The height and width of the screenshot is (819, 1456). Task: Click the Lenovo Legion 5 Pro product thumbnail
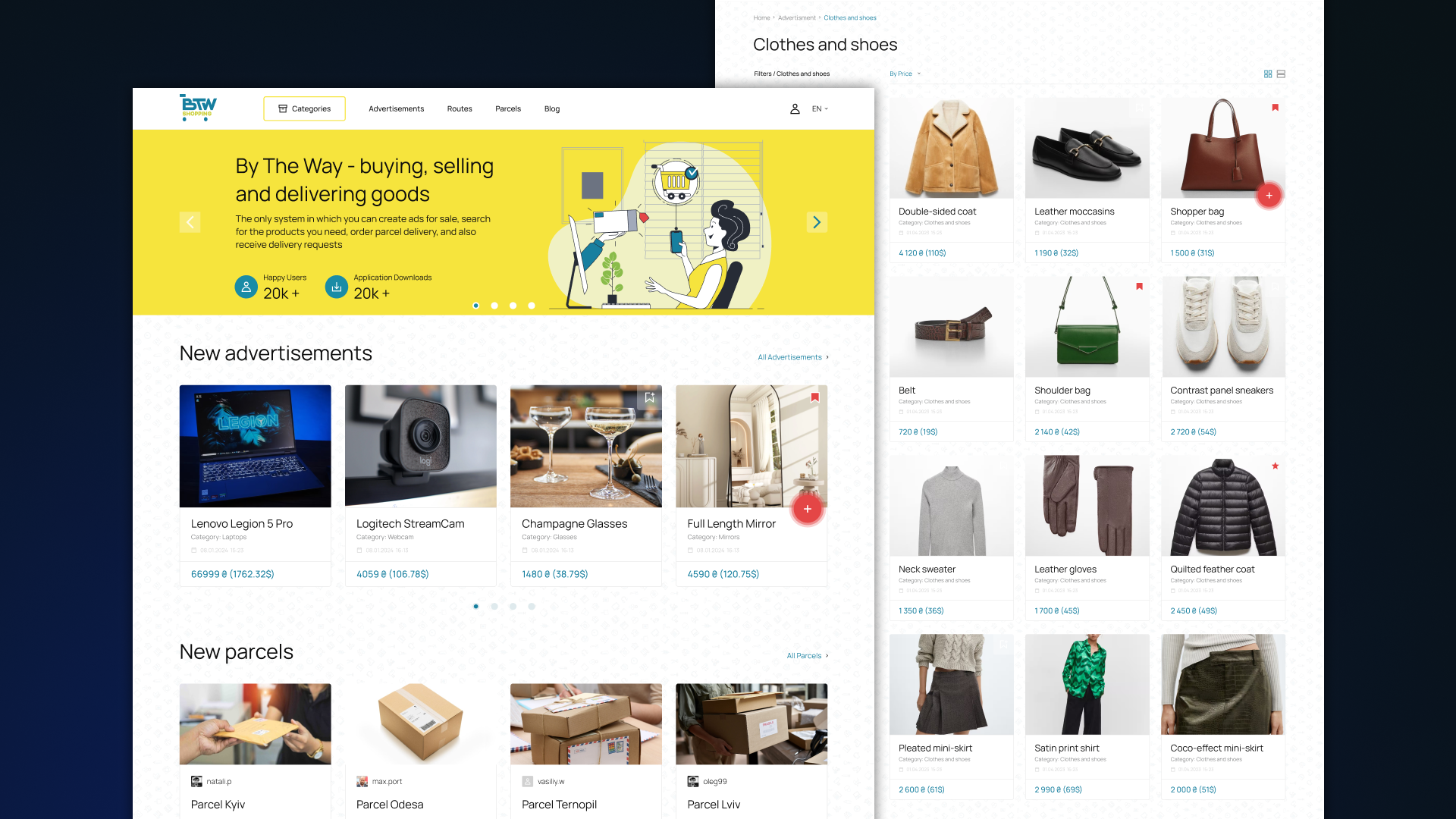click(x=255, y=445)
